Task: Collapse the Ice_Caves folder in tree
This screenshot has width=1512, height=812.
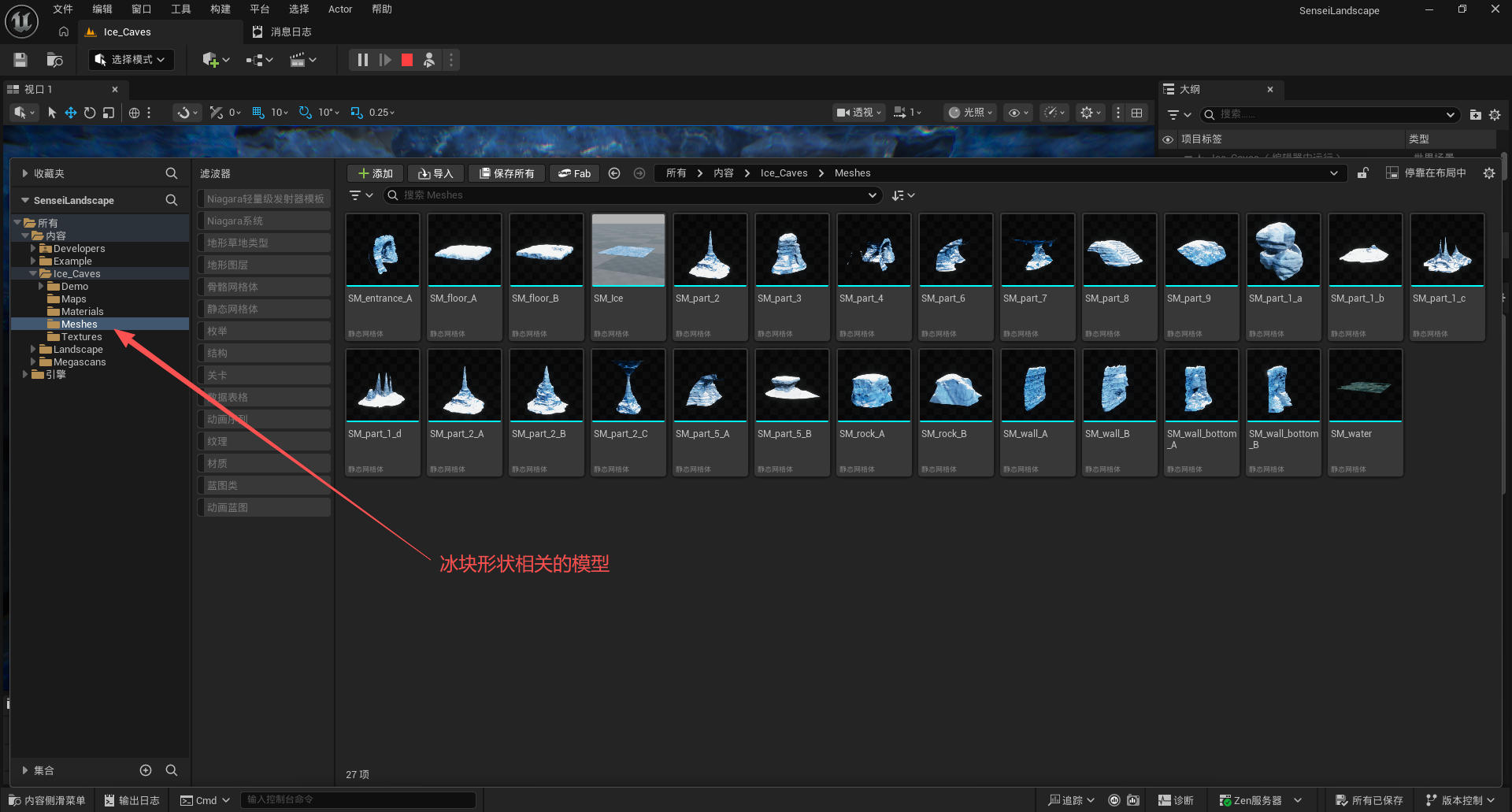Action: click(33, 273)
